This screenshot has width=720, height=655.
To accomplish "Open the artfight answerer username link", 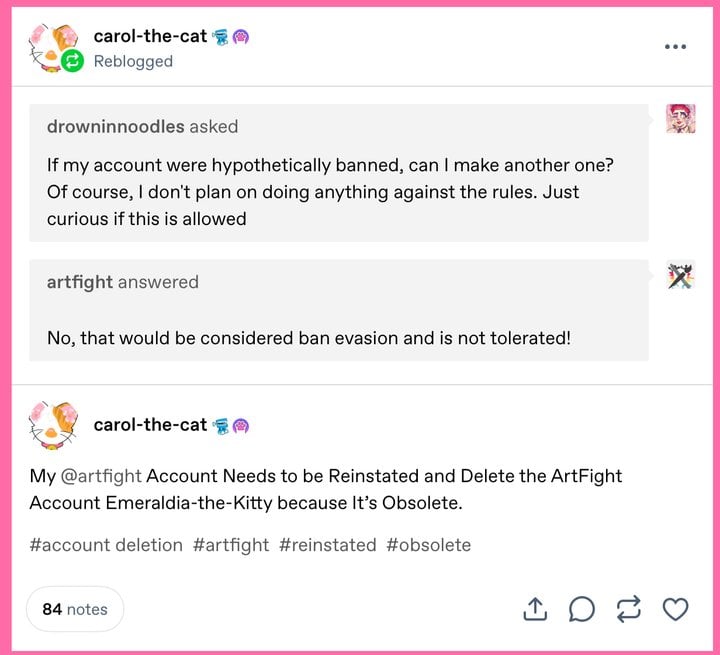I will point(79,282).
